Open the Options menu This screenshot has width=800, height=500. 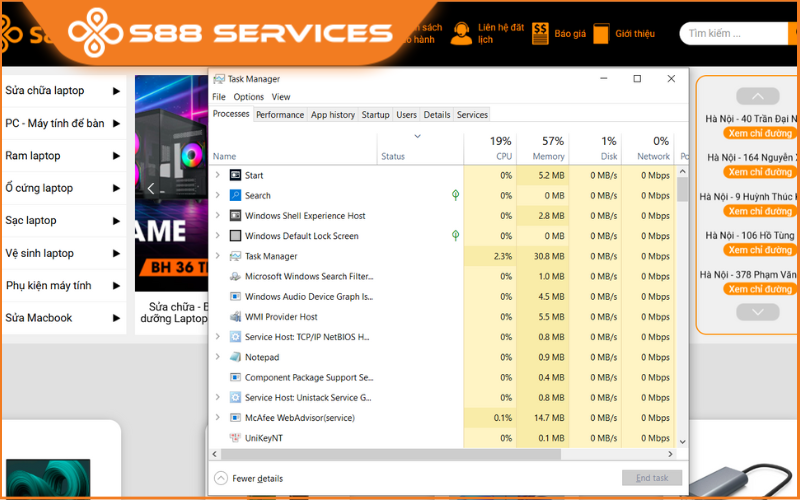click(248, 97)
